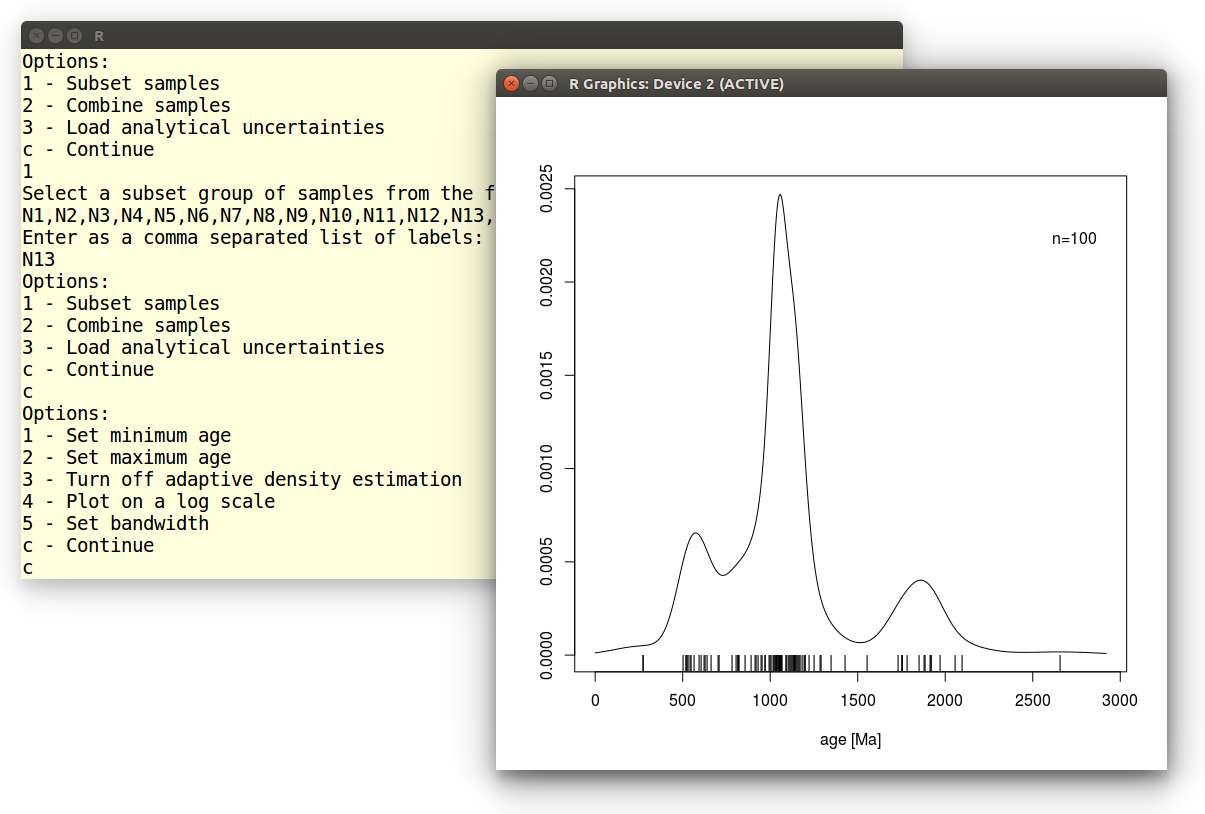Close the R Graphics Device 2 window

(x=511, y=84)
